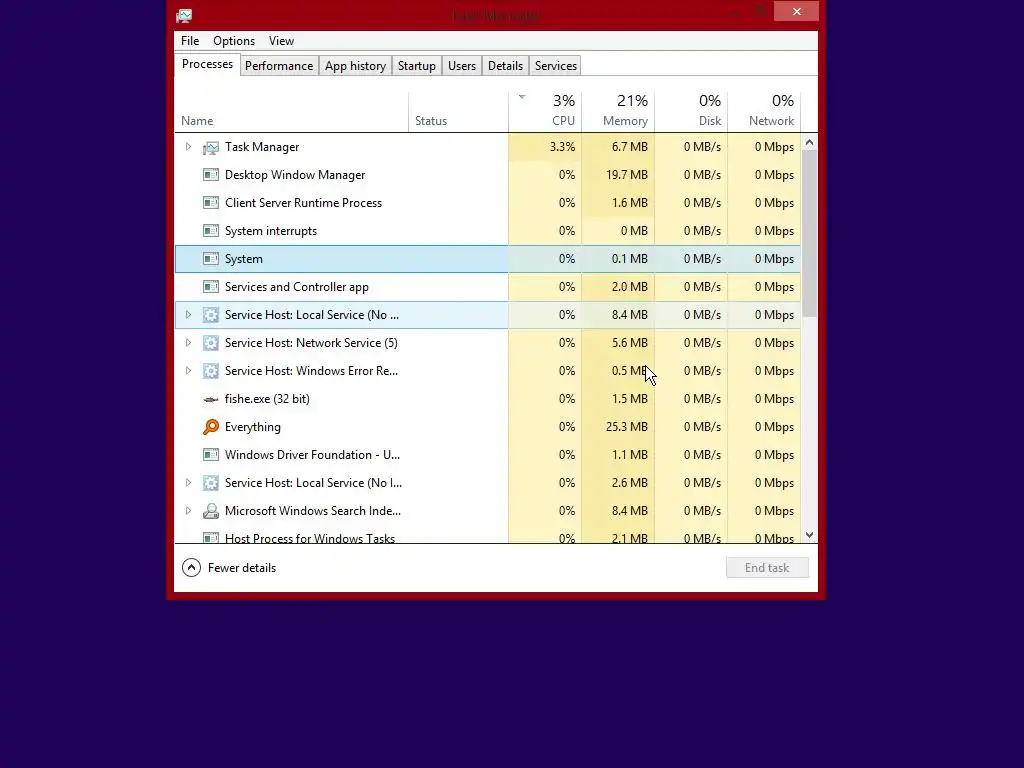Click the End task button

tap(767, 568)
